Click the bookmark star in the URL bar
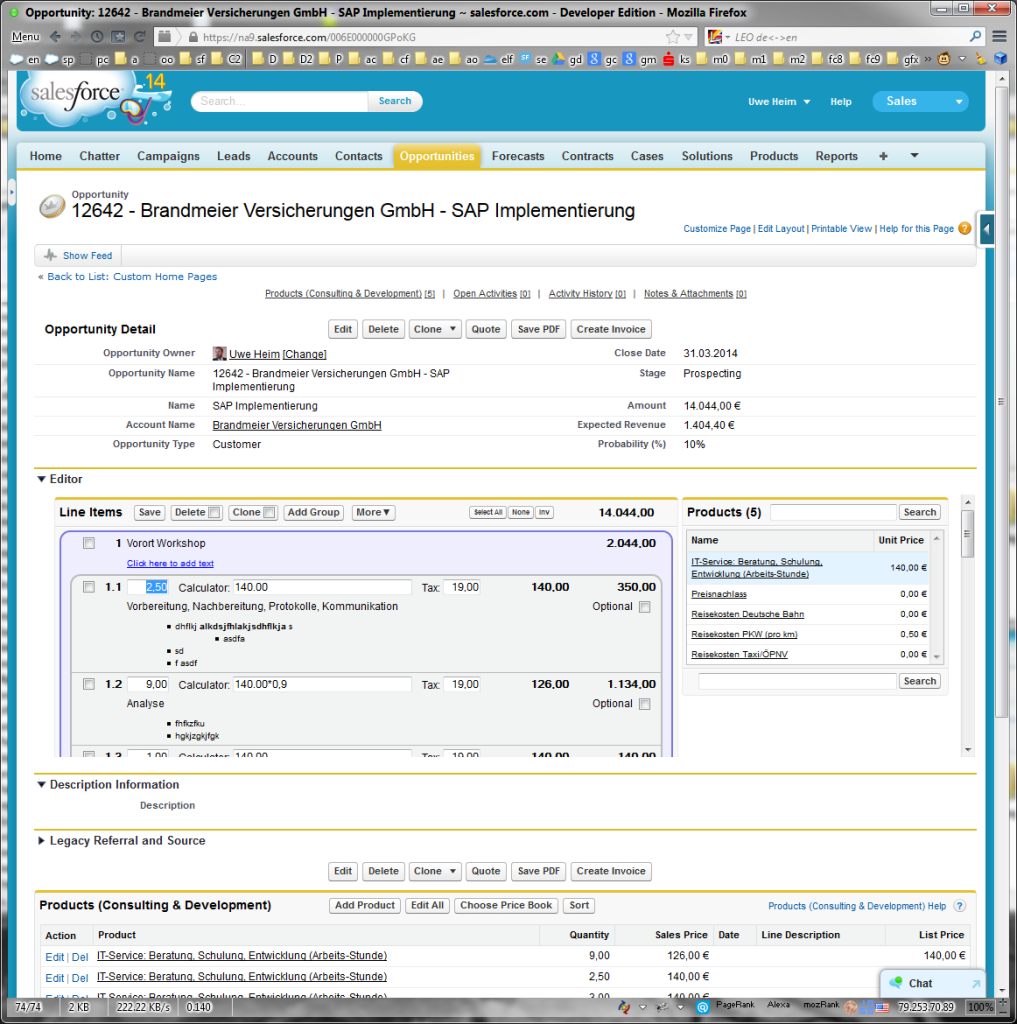This screenshot has height=1024, width=1017. pyautogui.click(x=673, y=37)
